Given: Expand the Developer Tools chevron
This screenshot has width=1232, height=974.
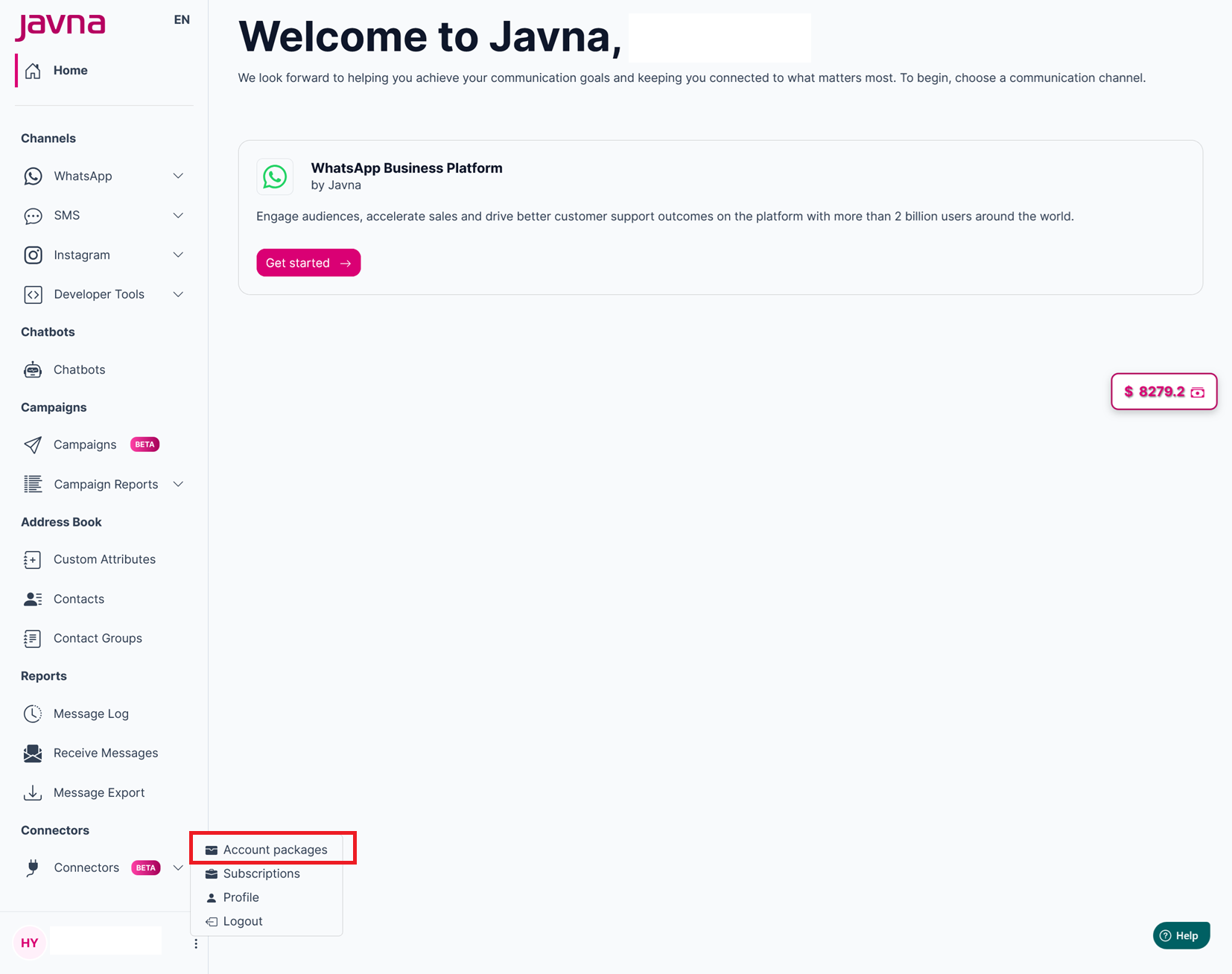Looking at the screenshot, I should click(178, 294).
